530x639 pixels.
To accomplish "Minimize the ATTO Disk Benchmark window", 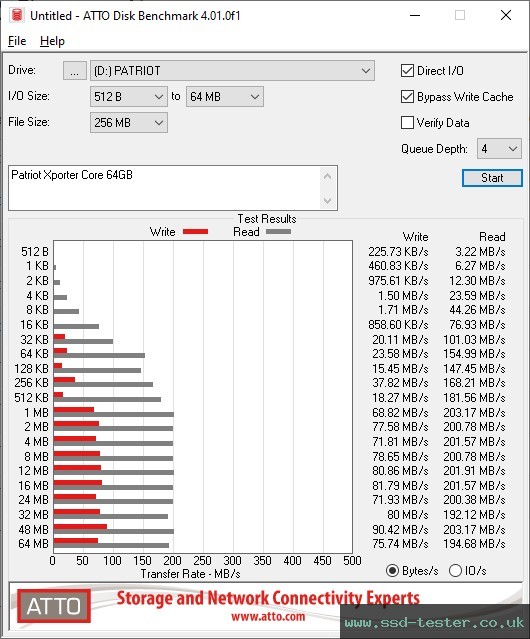I will [x=415, y=15].
